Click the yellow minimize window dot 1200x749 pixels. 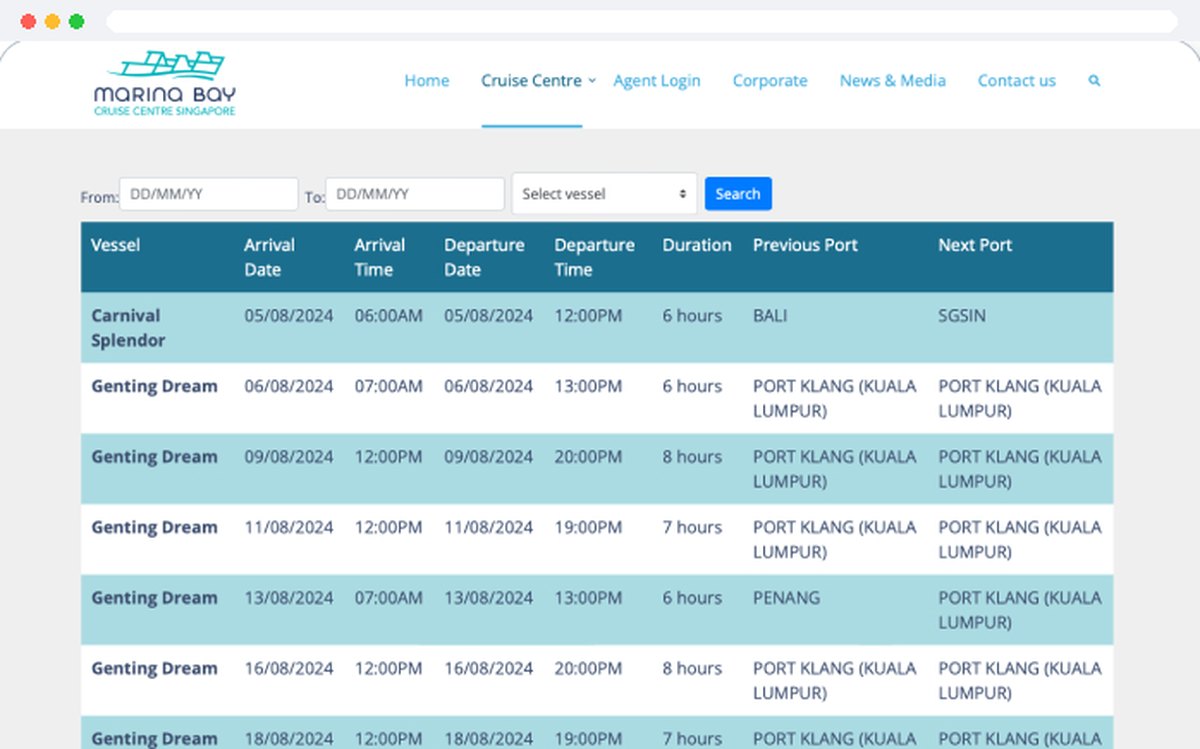pyautogui.click(x=52, y=21)
